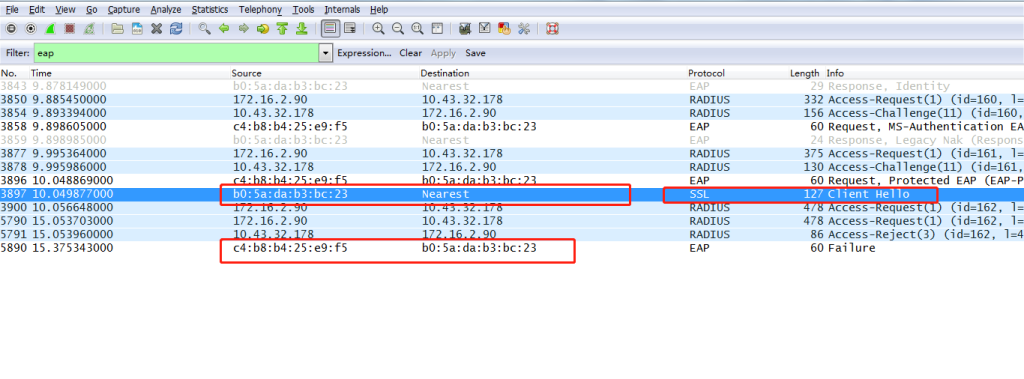Image resolution: width=1024 pixels, height=379 pixels.
Task: Open the display filters dialog icon
Action: coord(485,29)
